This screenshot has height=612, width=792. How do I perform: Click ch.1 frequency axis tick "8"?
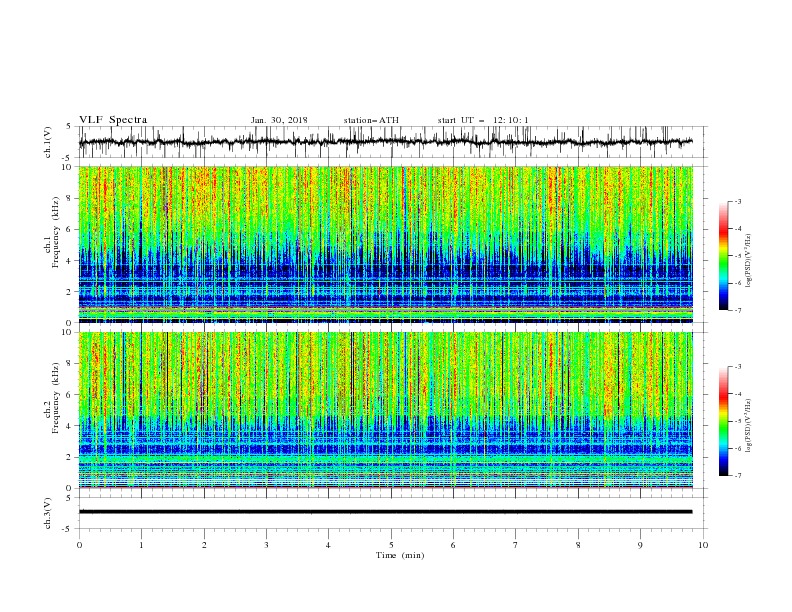tap(69, 198)
